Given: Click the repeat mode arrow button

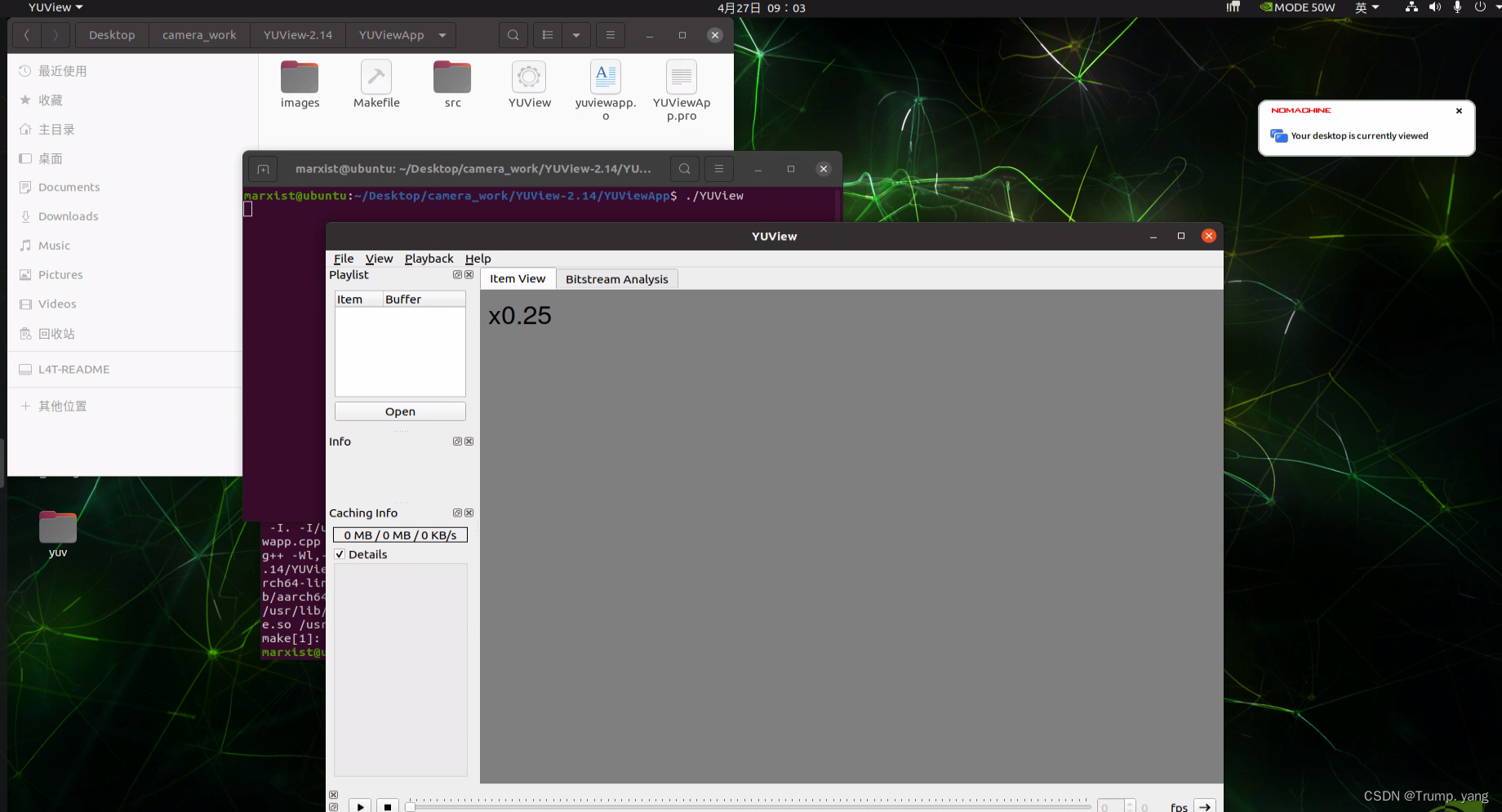Looking at the screenshot, I should (1205, 806).
